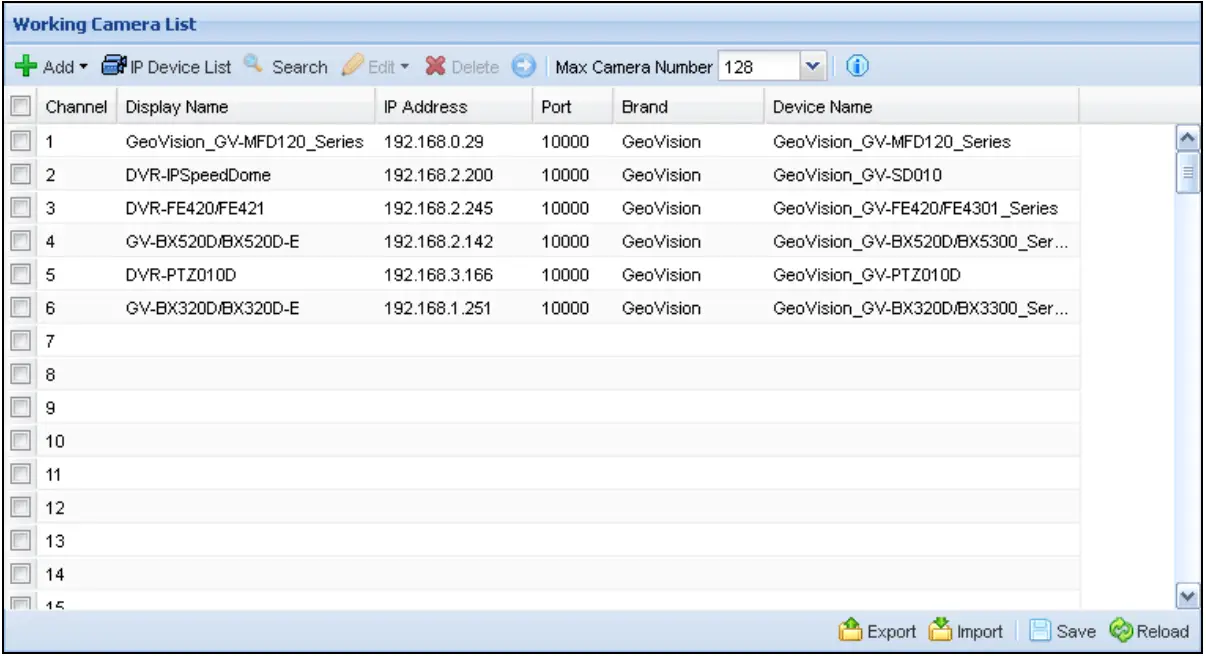Save the working camera list
1206x656 pixels.
[1063, 631]
